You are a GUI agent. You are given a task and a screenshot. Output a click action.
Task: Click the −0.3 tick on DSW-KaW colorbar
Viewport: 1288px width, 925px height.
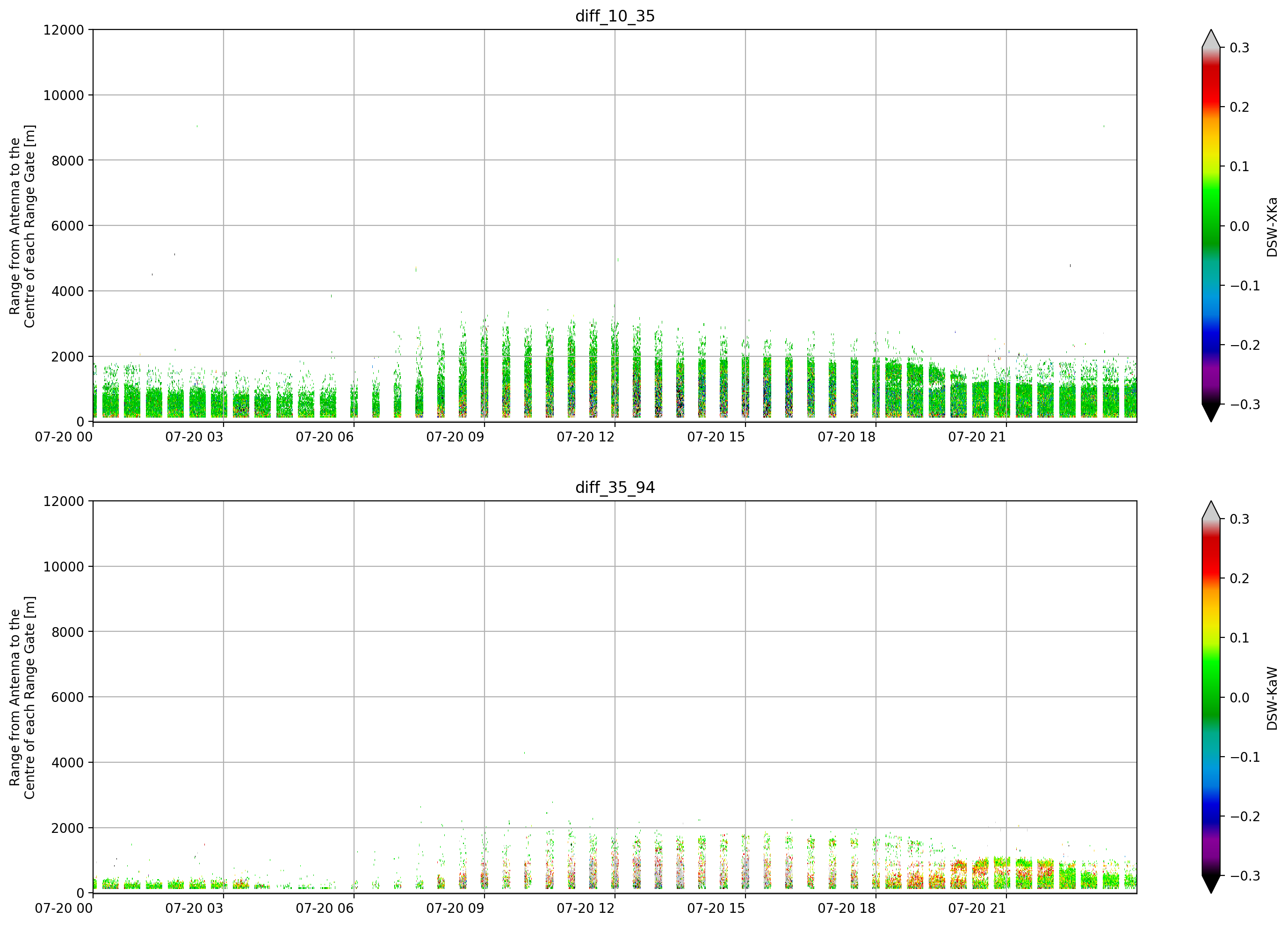point(1245,876)
